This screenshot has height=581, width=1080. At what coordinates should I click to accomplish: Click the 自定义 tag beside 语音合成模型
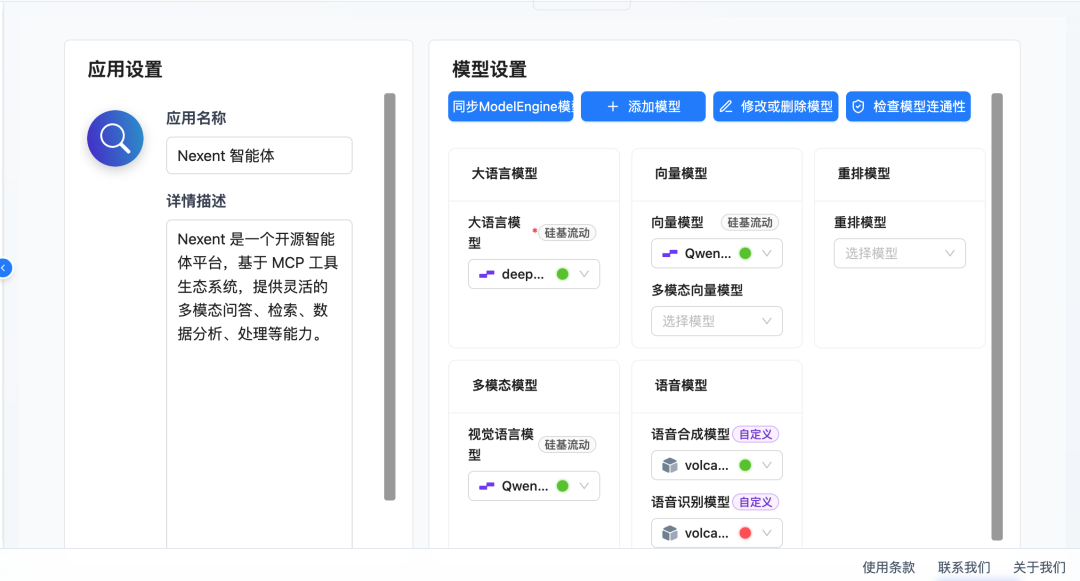pyautogui.click(x=756, y=434)
